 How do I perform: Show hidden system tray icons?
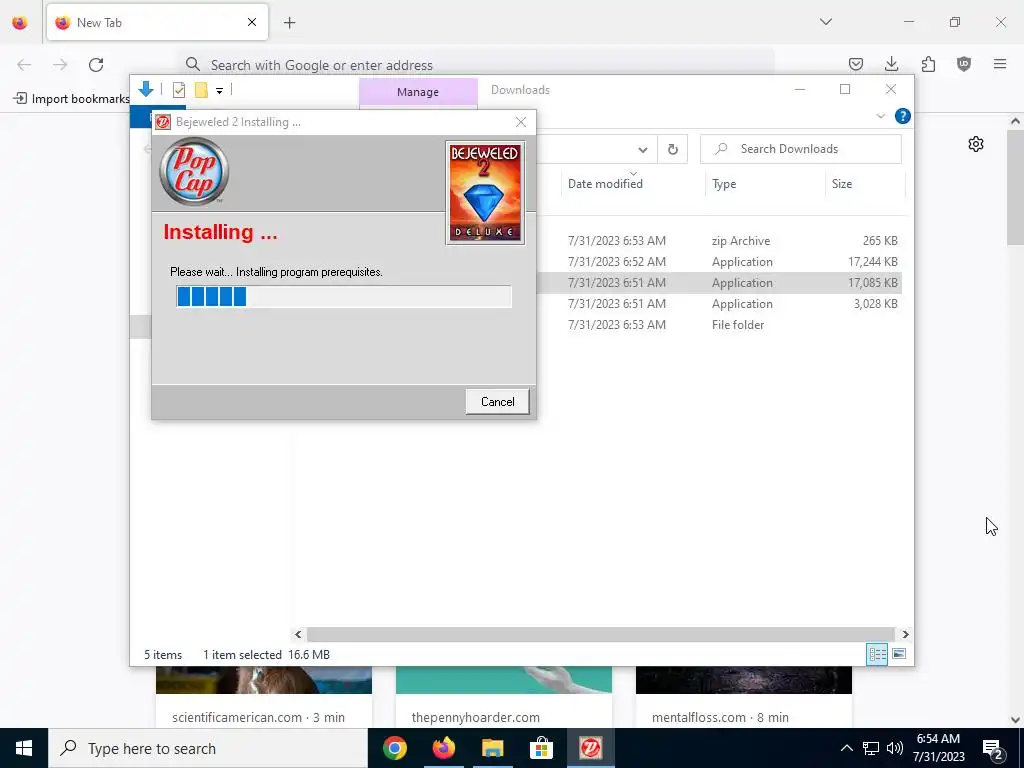[846, 748]
